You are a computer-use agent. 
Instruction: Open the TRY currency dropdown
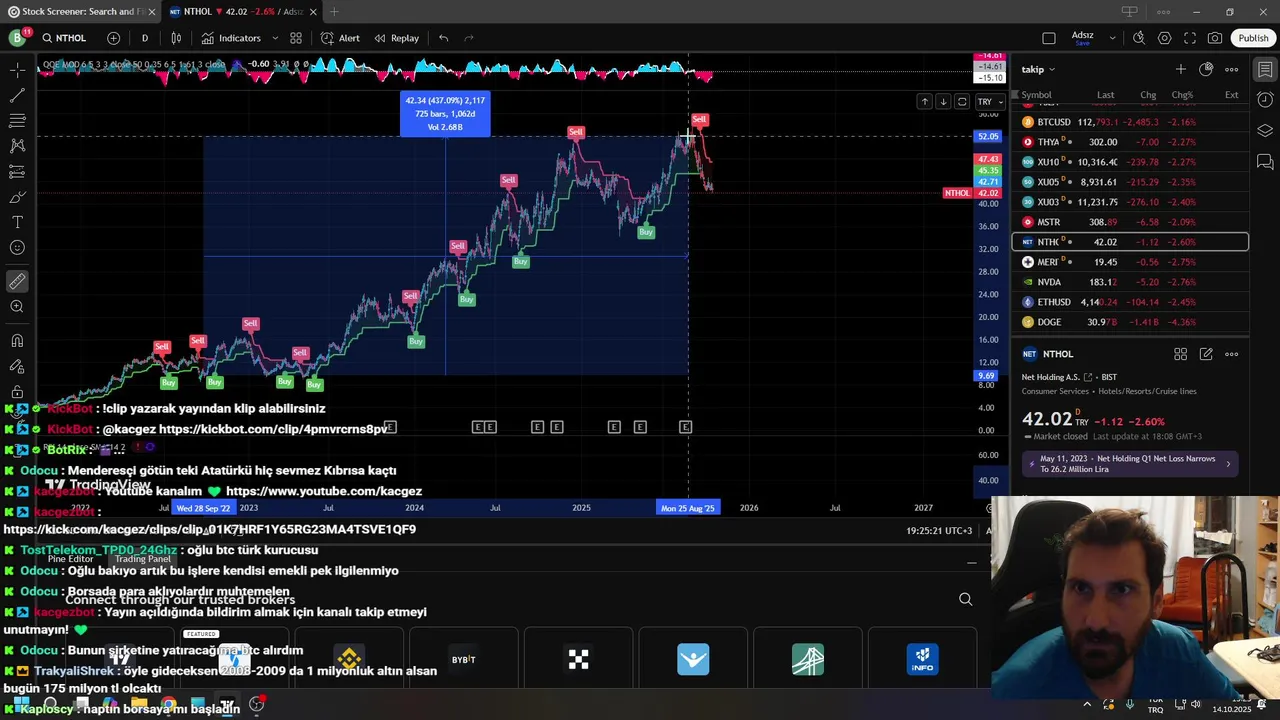pyautogui.click(x=990, y=102)
